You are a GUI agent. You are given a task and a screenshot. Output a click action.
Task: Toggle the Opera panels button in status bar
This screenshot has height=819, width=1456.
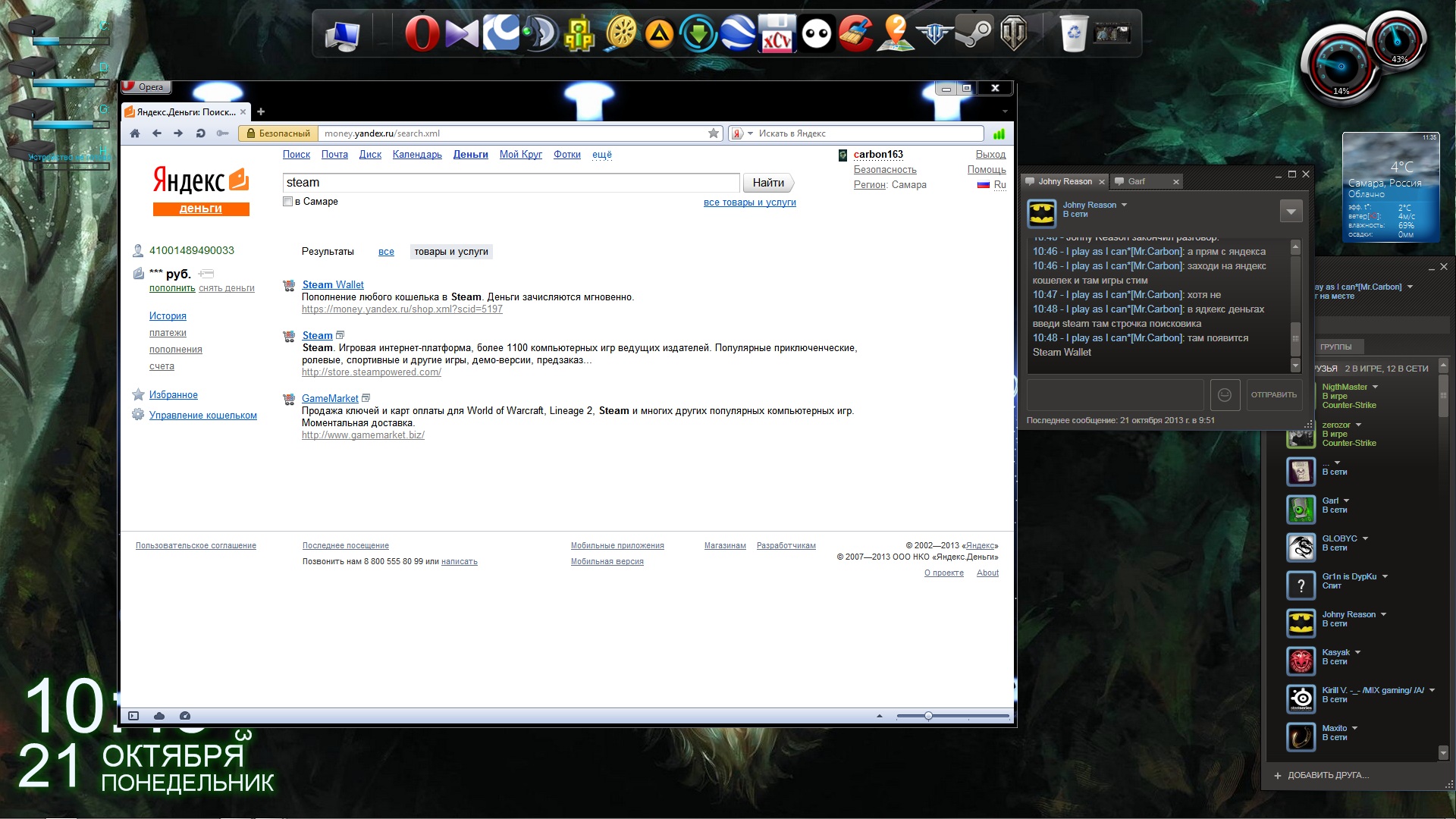point(133,716)
